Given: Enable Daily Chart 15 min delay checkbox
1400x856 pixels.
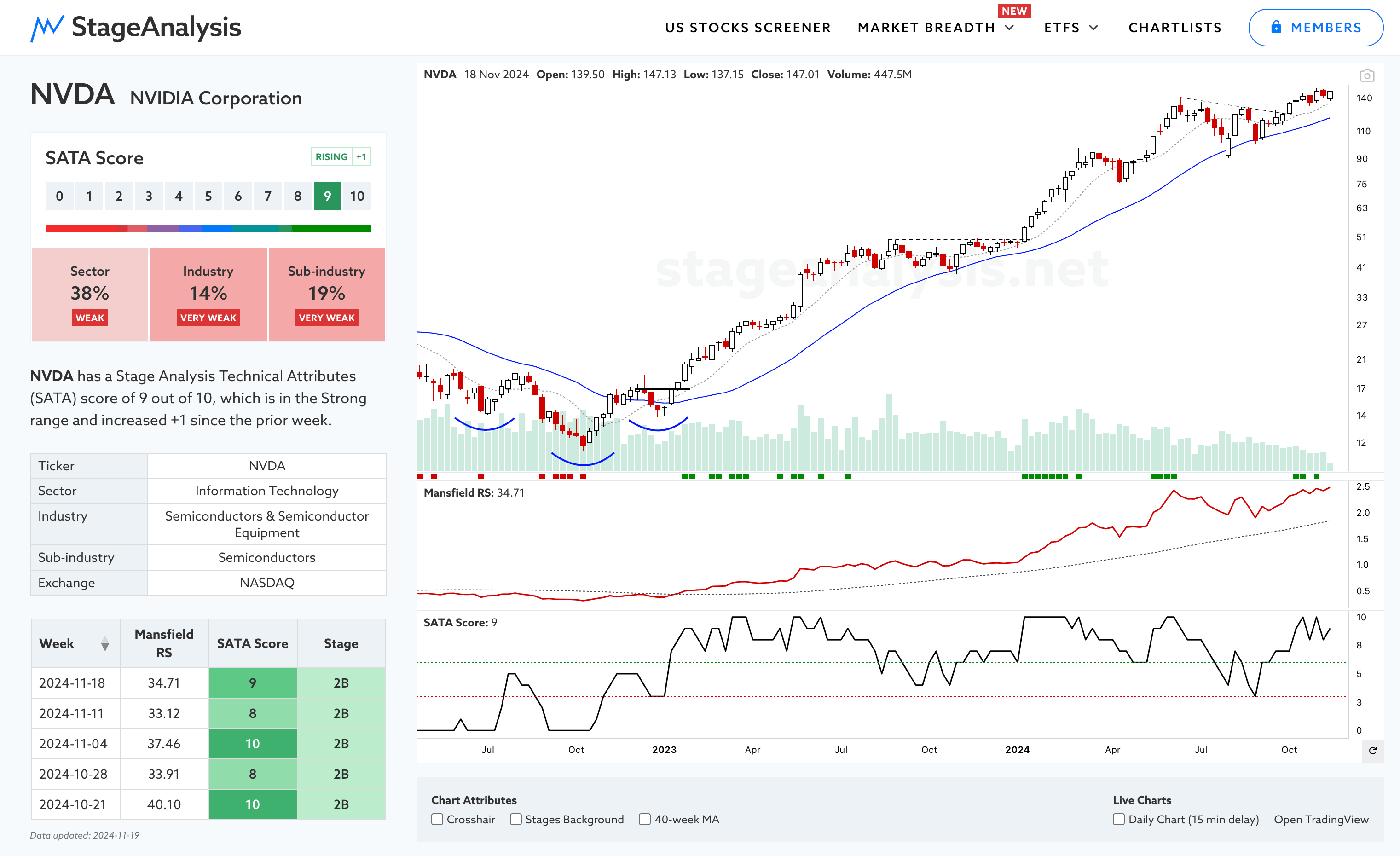Looking at the screenshot, I should [1118, 819].
